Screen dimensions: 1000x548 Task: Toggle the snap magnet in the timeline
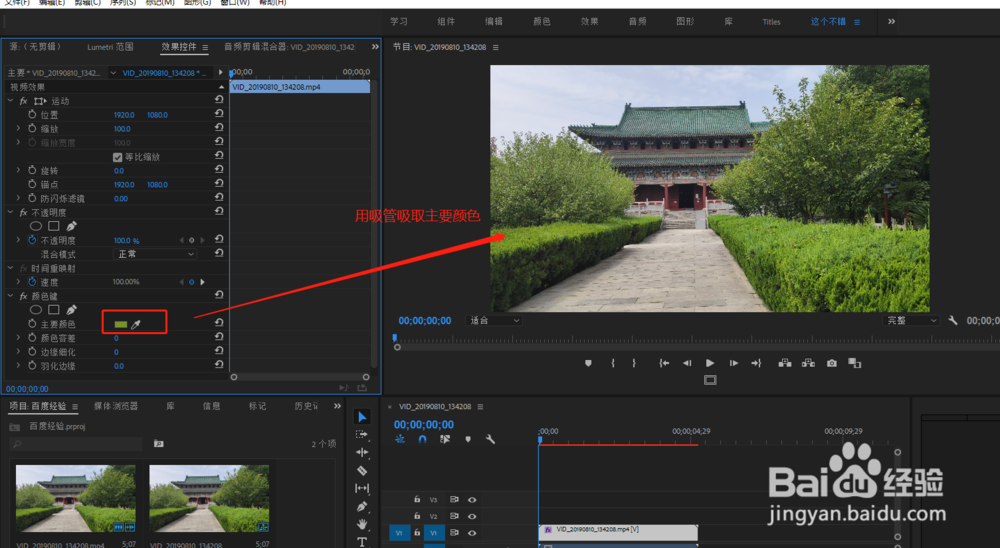(422, 440)
